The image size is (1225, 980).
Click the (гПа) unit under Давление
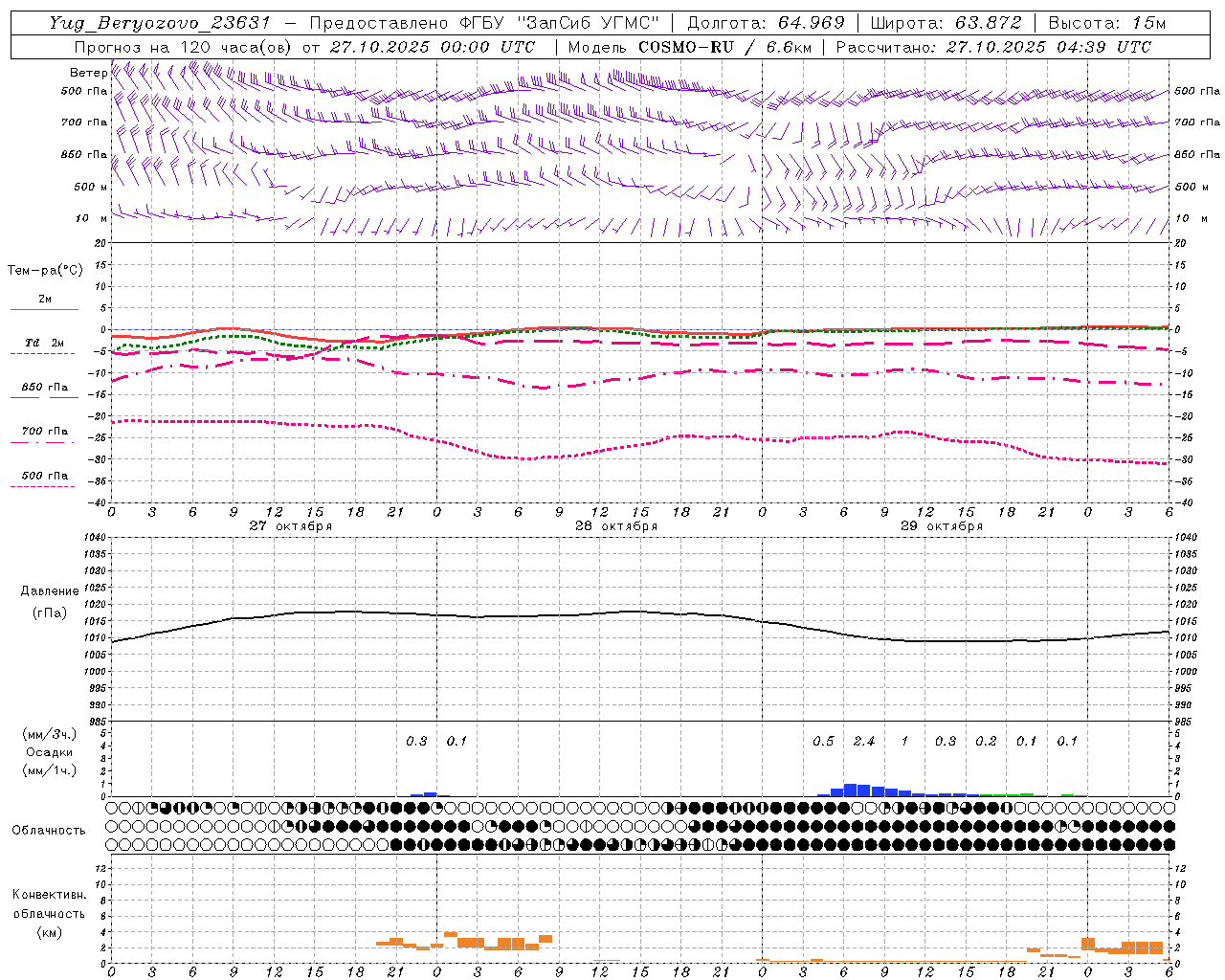point(50,612)
